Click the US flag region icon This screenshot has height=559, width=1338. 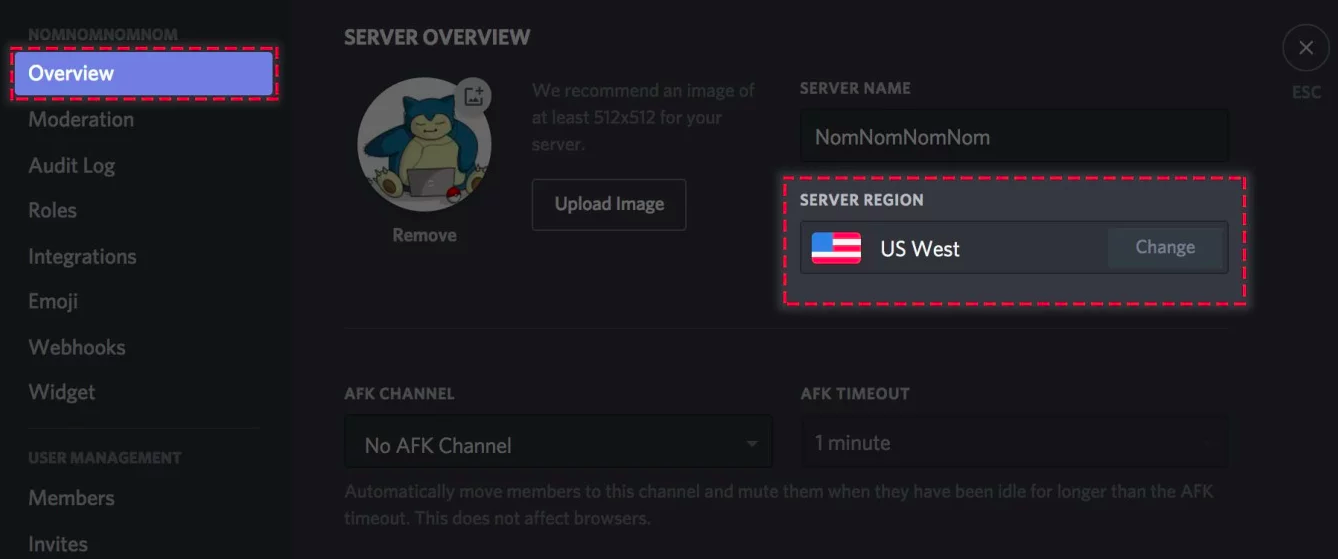click(x=836, y=248)
